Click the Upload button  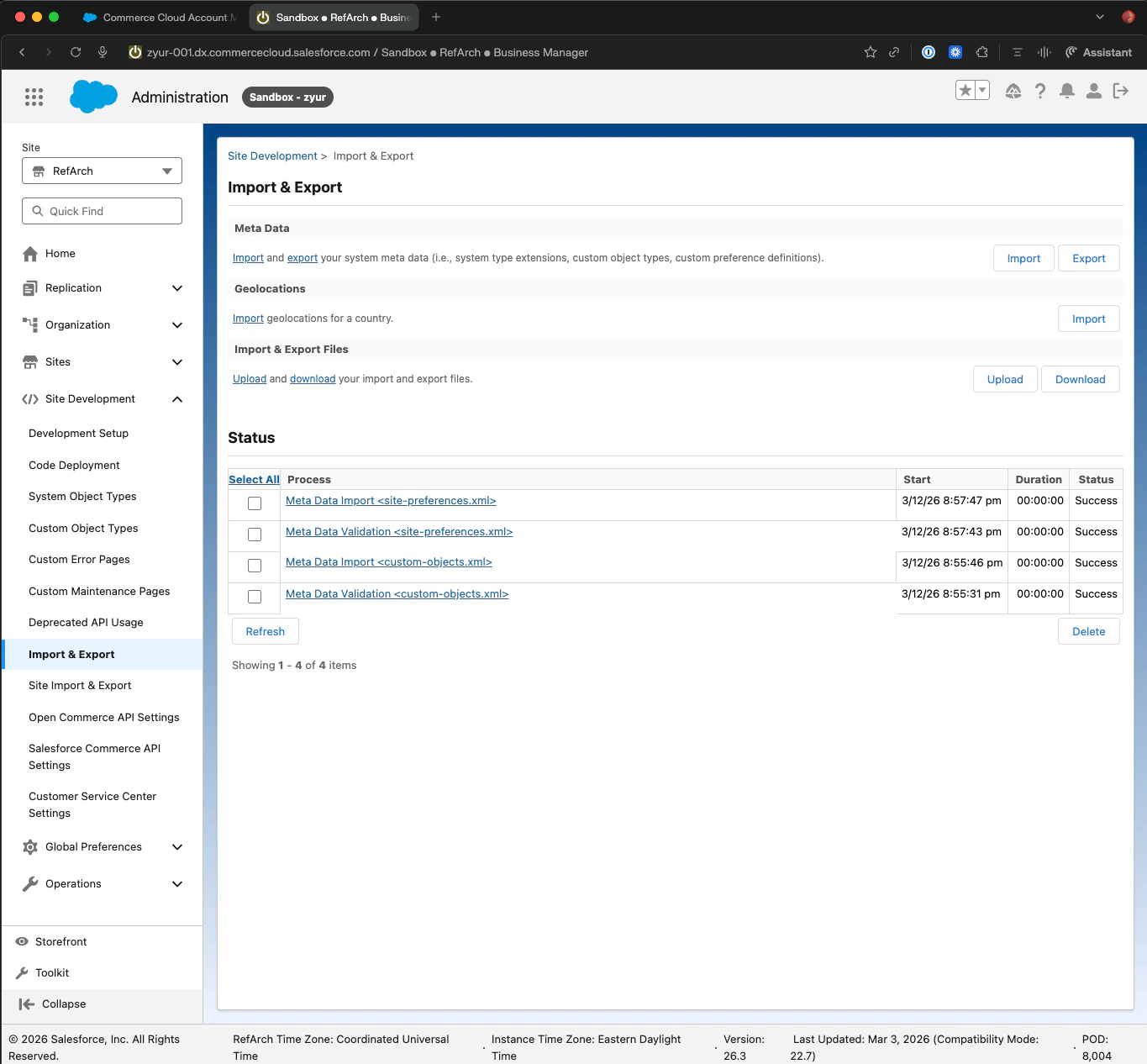point(1005,379)
